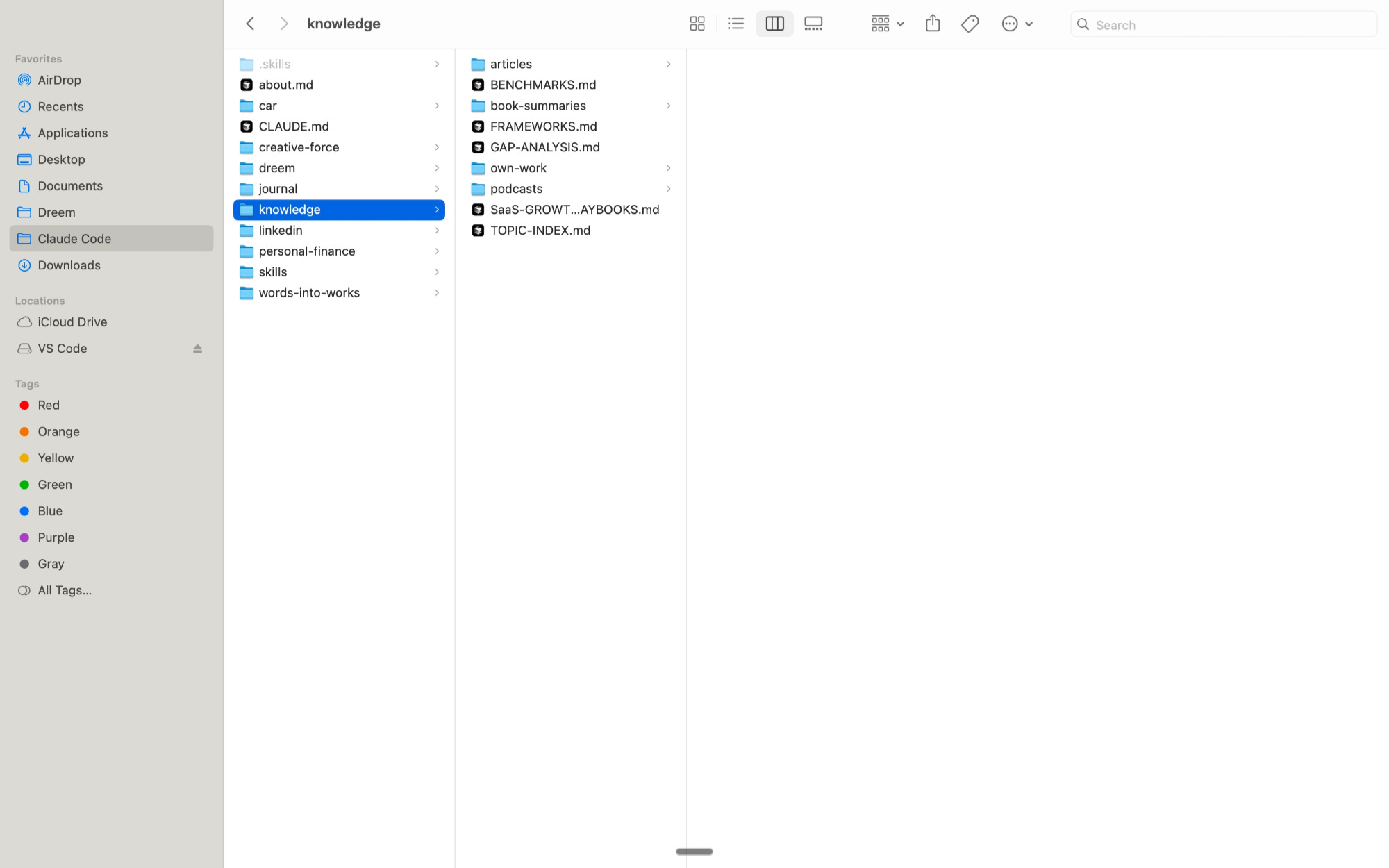Open the More Actions ellipsis menu

(x=1017, y=24)
